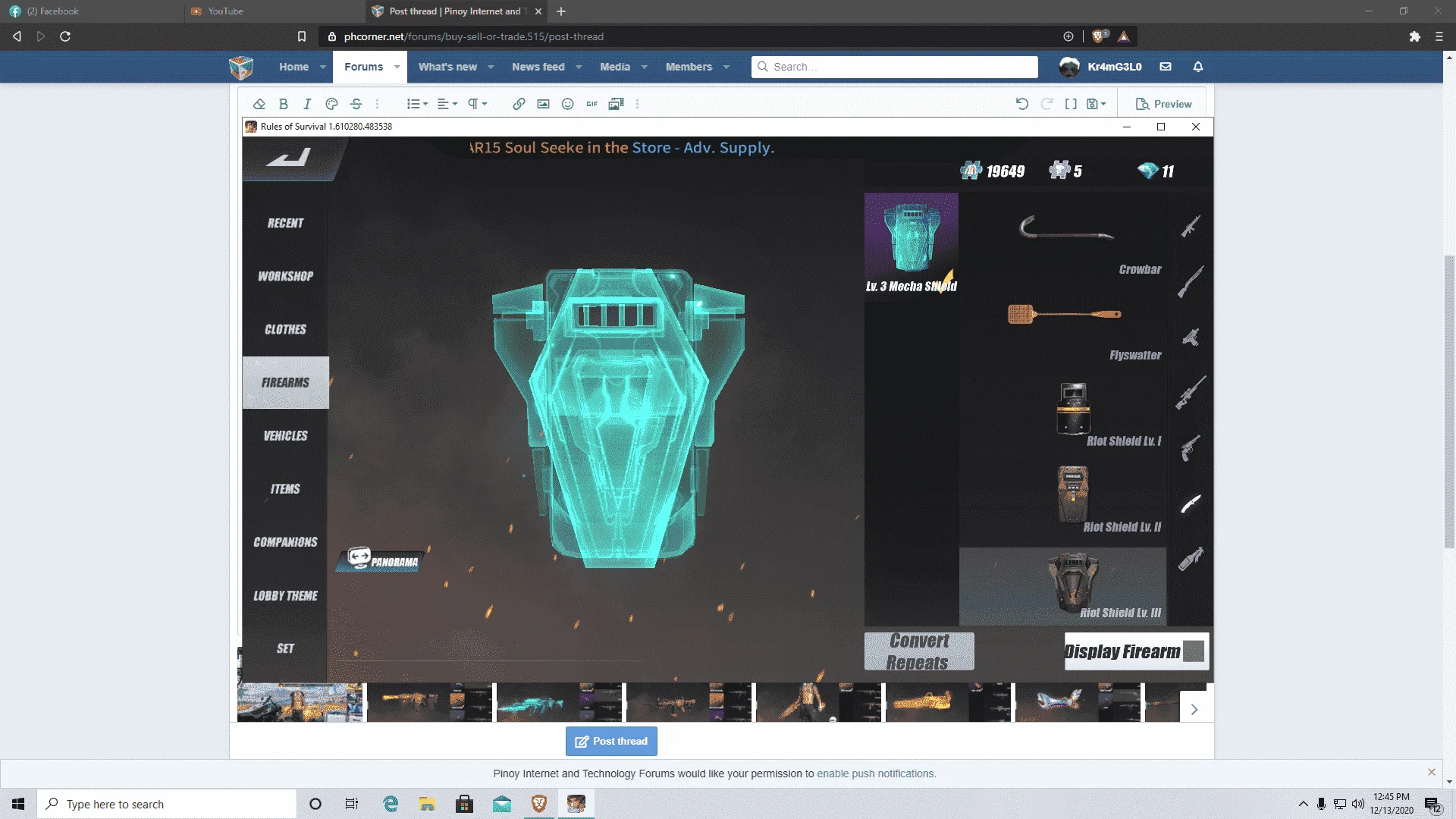The width and height of the screenshot is (1456, 819).
Task: Click the eraser remove formatting icon
Action: pos(259,104)
